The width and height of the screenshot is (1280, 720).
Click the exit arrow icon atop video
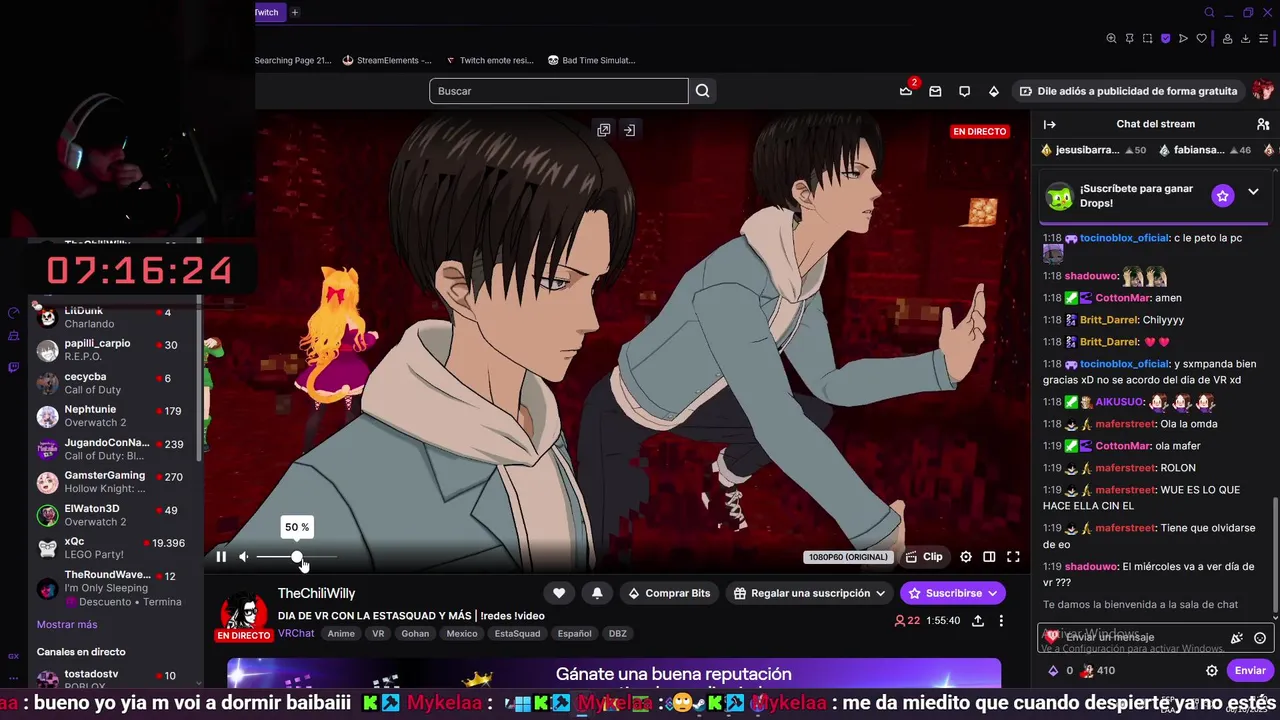coord(629,130)
